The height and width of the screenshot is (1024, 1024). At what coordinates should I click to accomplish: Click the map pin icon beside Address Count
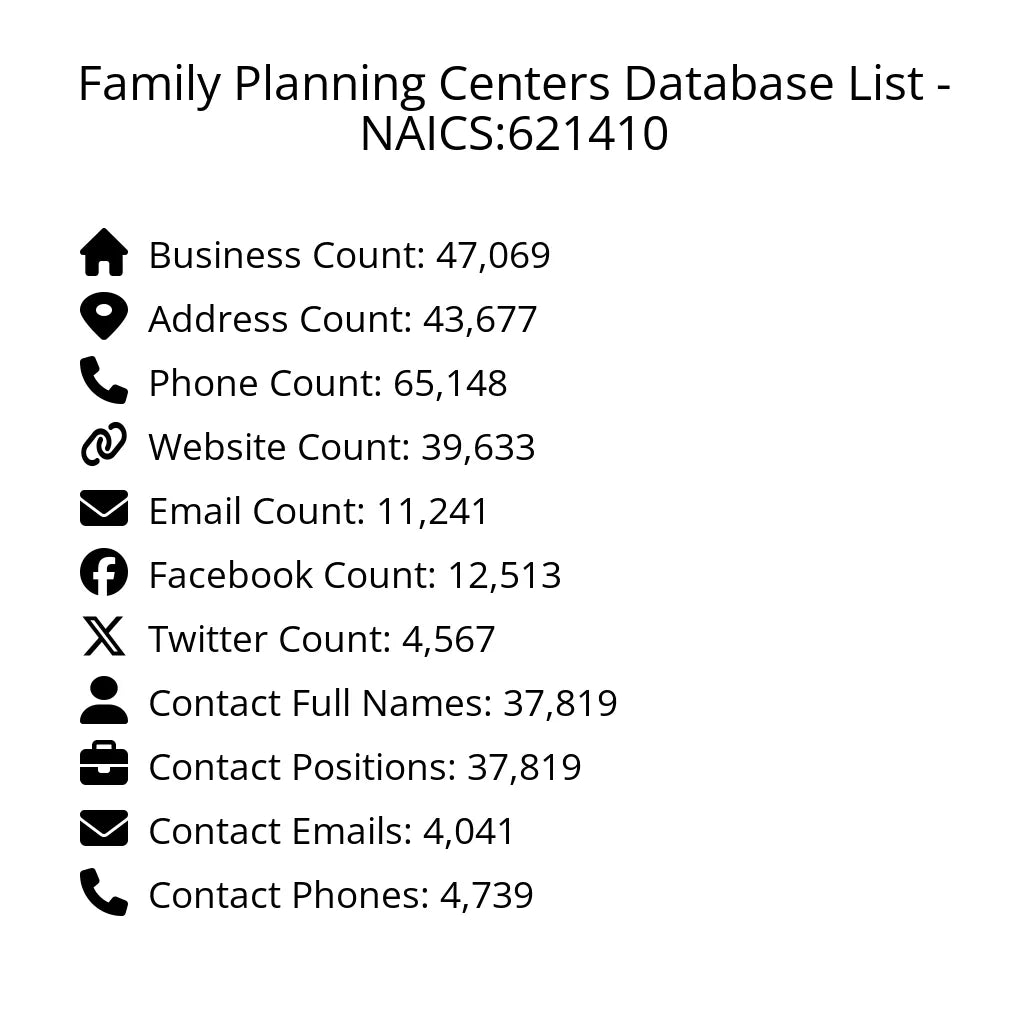tap(104, 317)
